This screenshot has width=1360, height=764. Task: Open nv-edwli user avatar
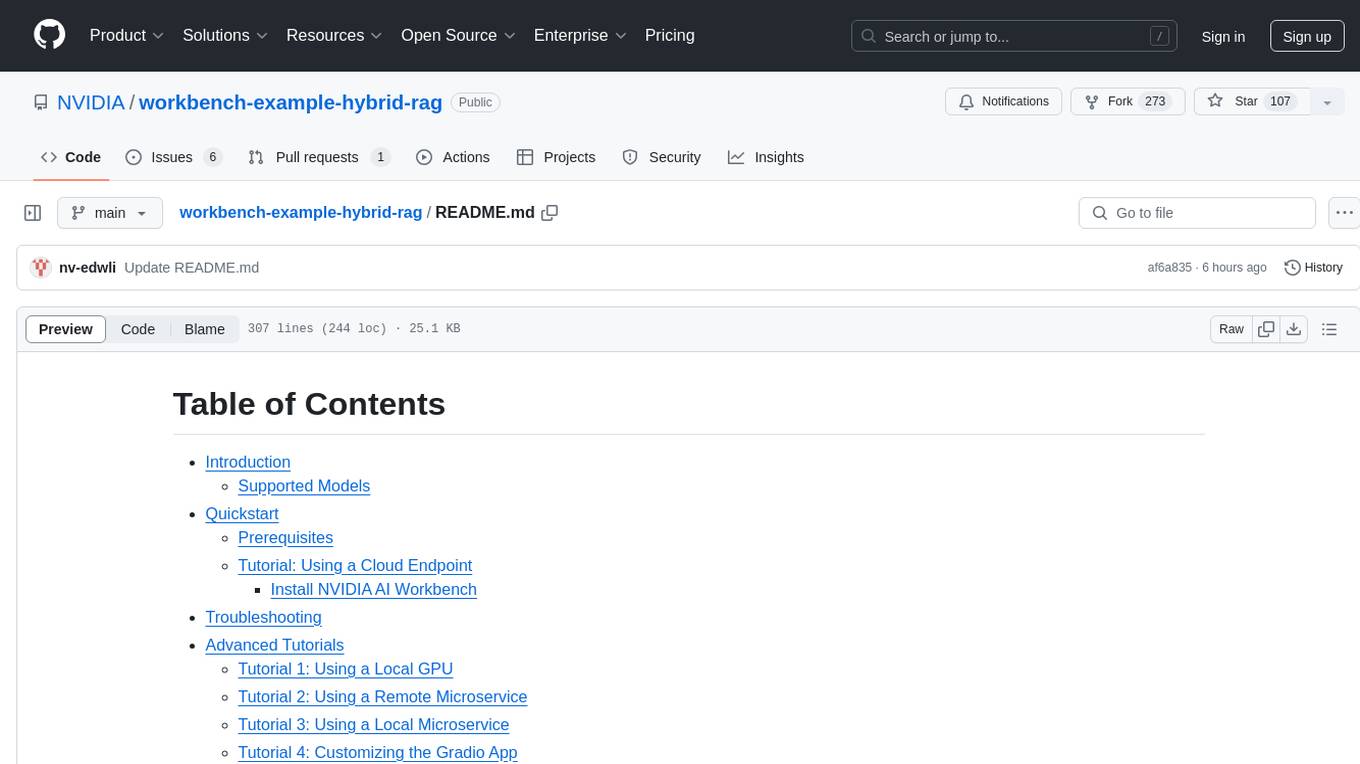[x=41, y=267]
